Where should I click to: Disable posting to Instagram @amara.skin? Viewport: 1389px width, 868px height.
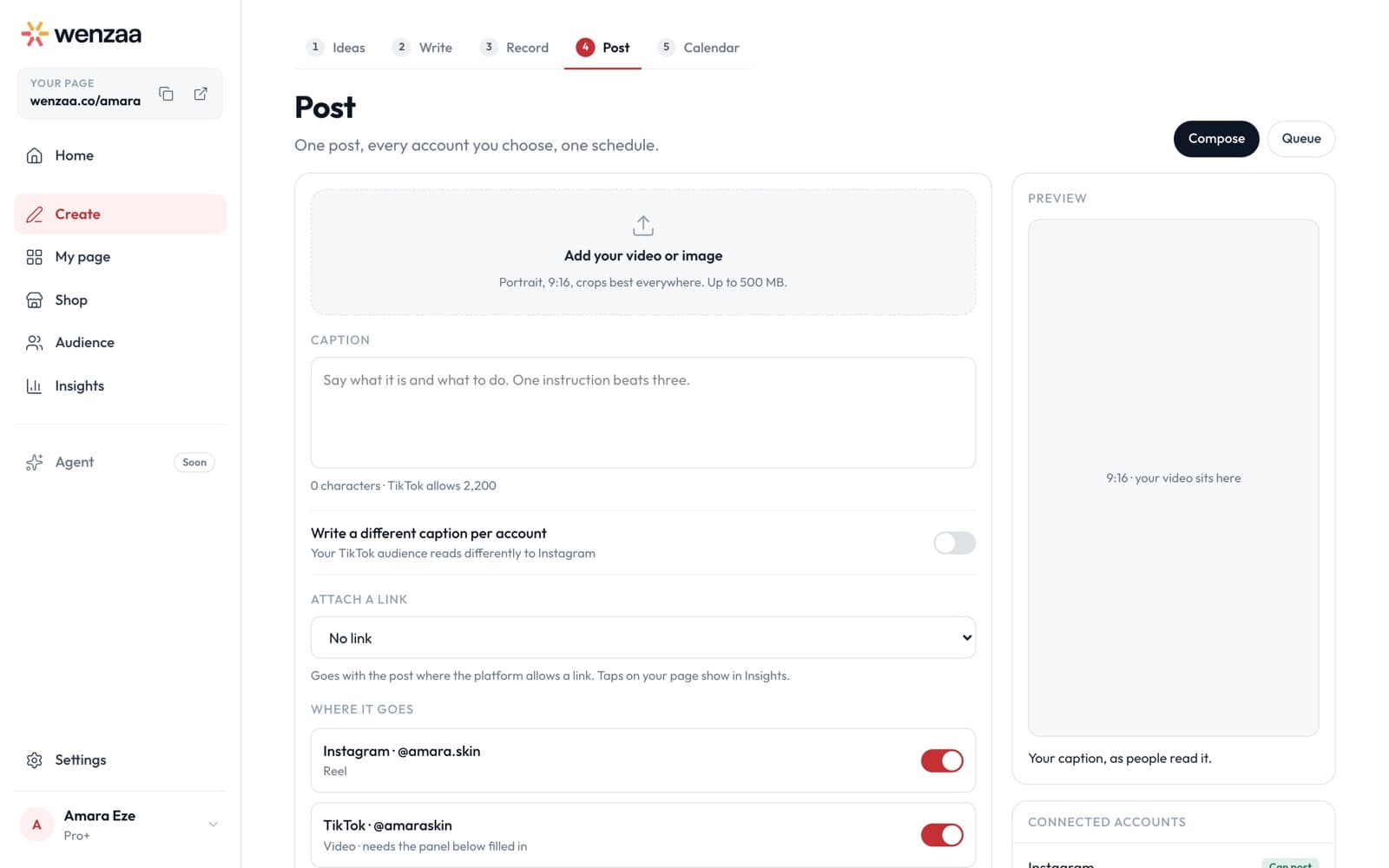coord(942,761)
